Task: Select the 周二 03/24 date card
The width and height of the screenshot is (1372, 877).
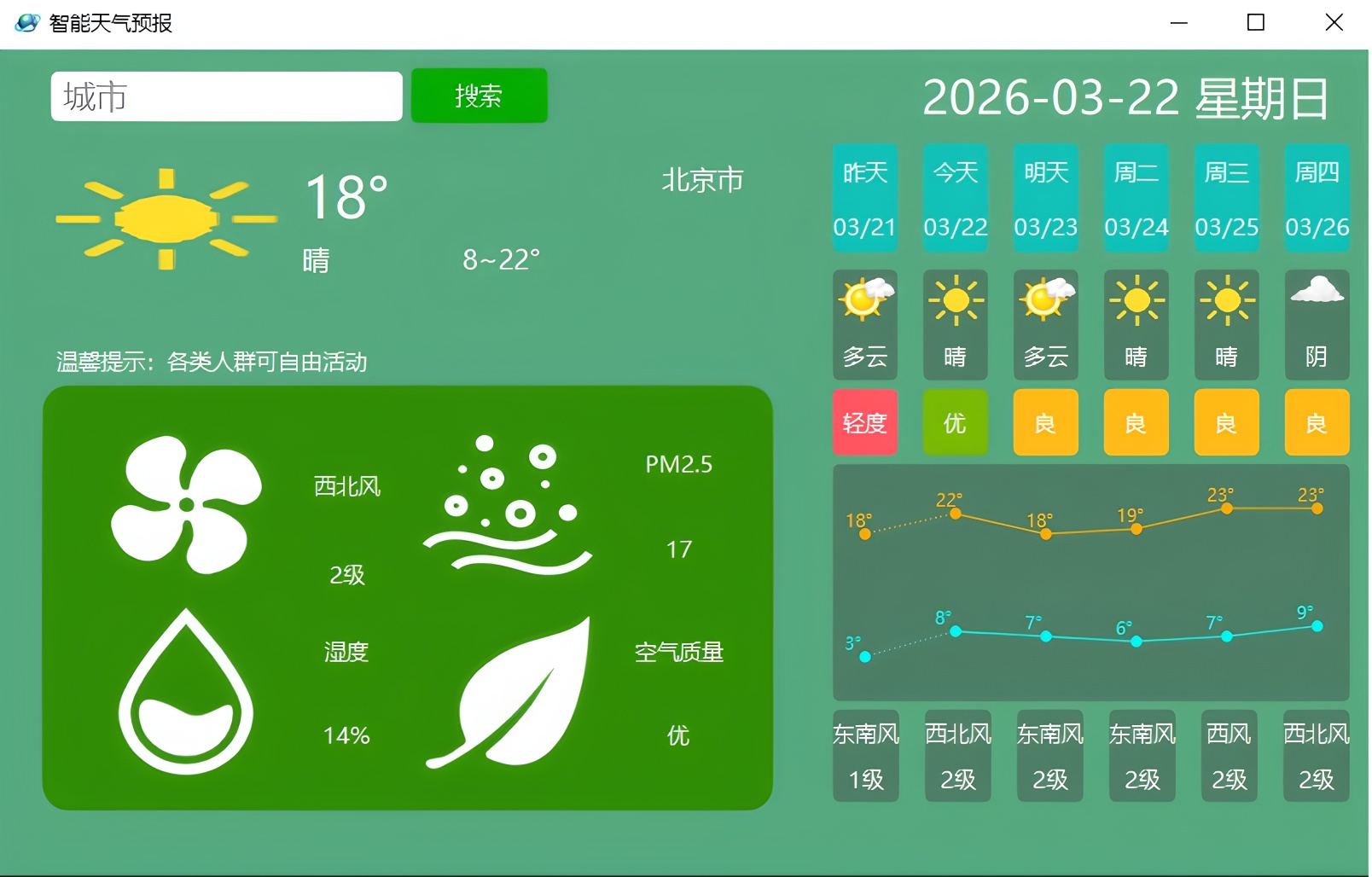Action: pyautogui.click(x=1137, y=198)
